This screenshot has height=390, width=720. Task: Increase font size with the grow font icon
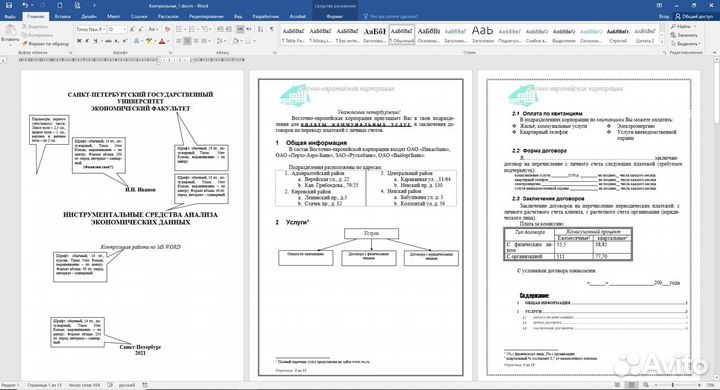[x=132, y=29]
